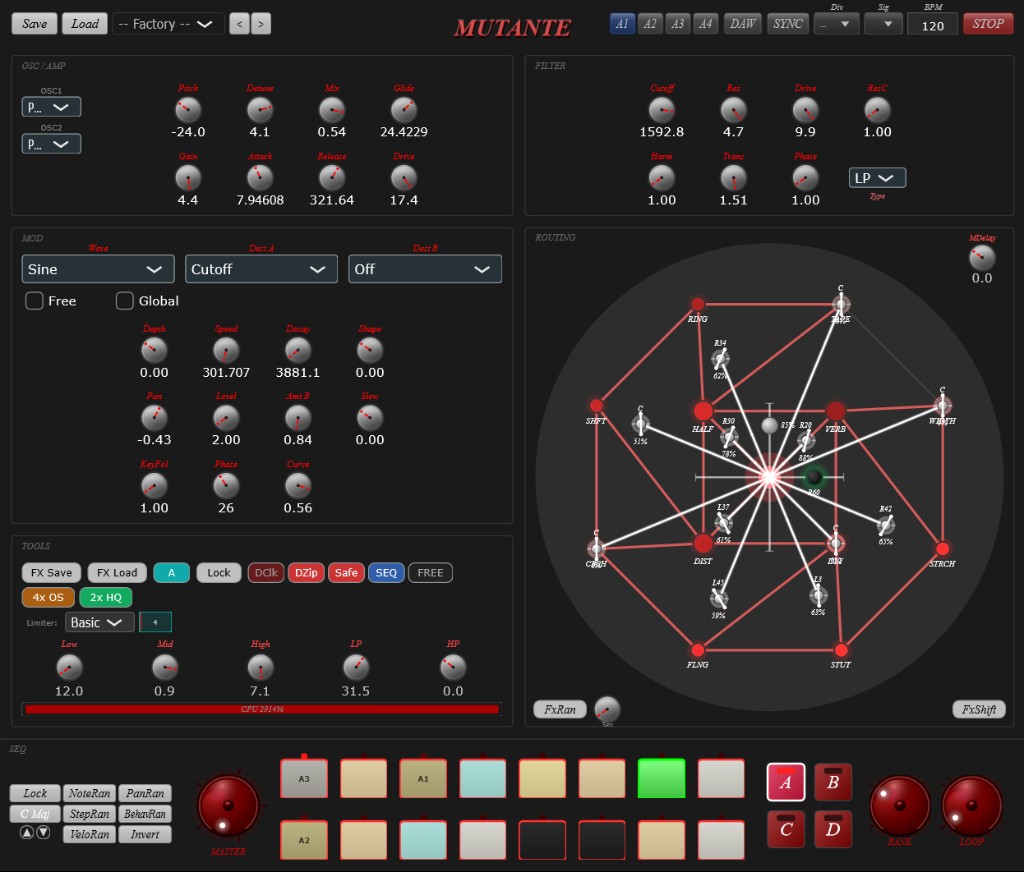Select the STUT node in the routing panel
The image size is (1024, 872).
[x=841, y=648]
